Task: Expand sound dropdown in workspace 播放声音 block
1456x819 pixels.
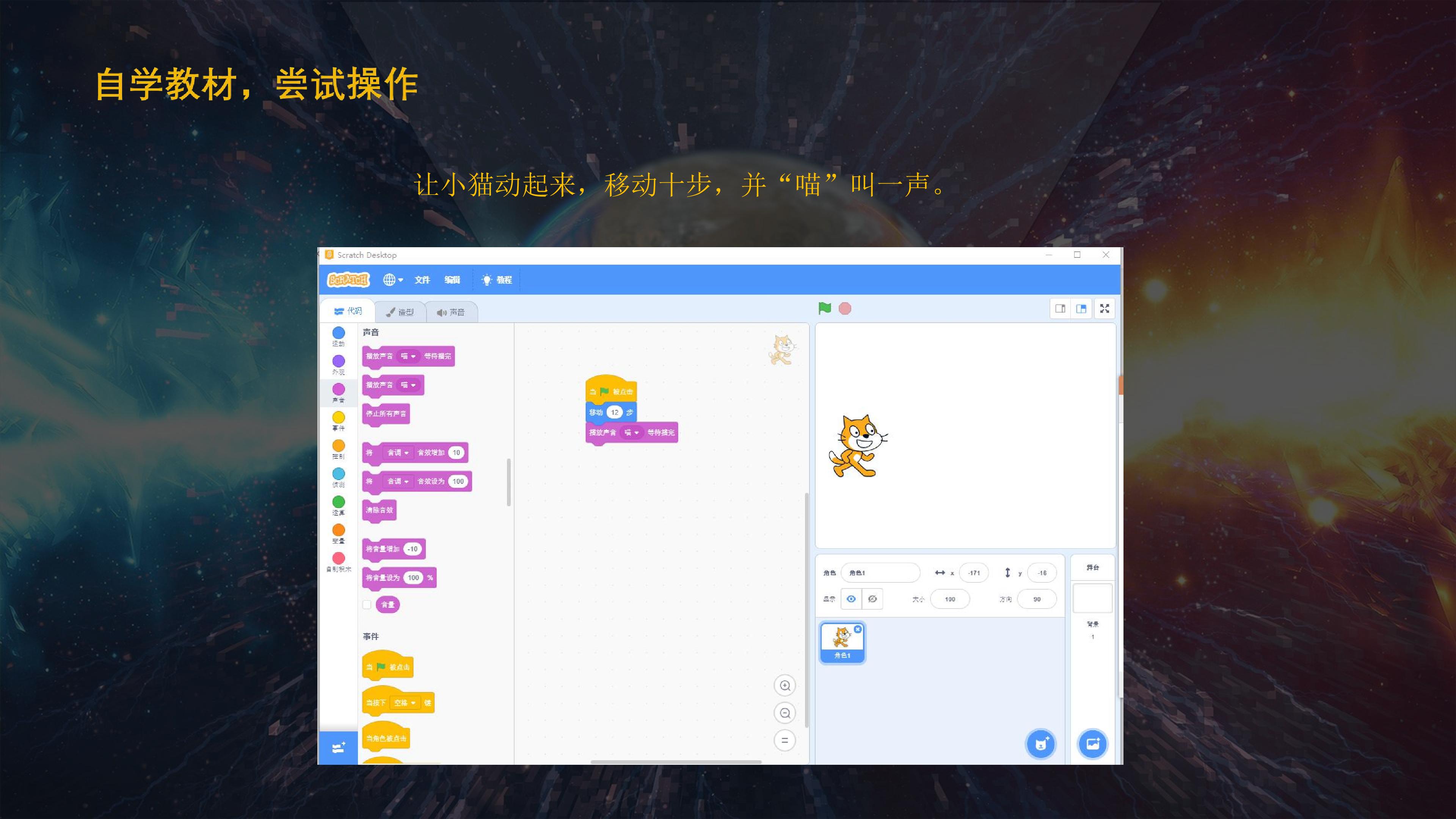Action: click(x=632, y=432)
